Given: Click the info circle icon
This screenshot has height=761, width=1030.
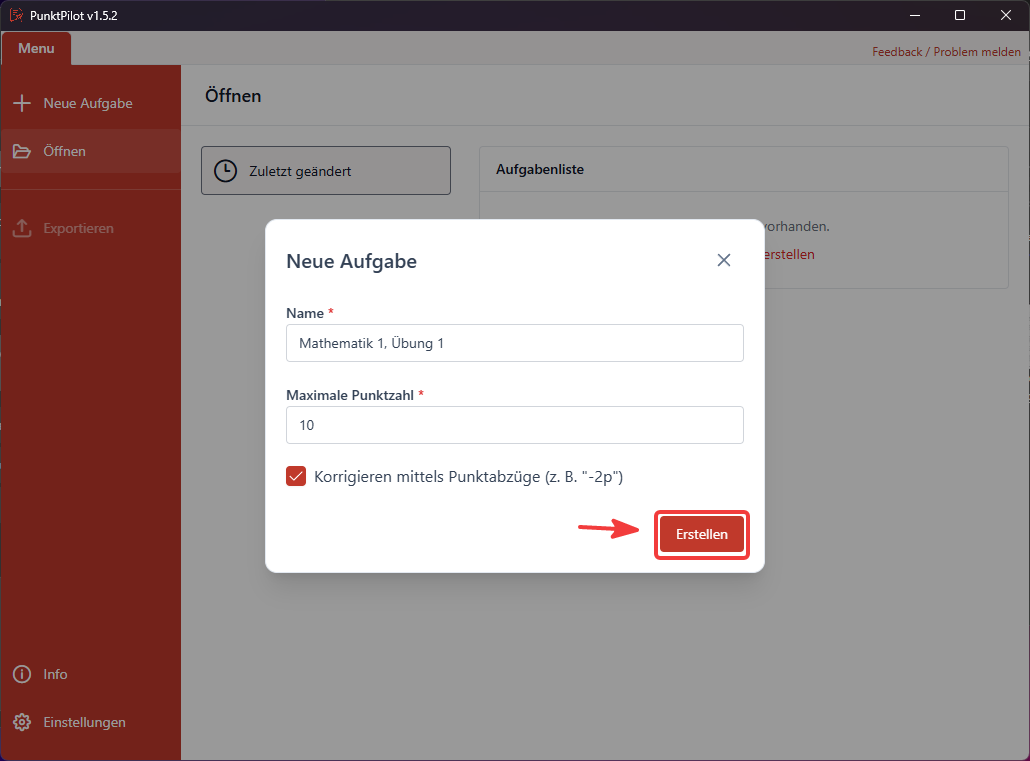Looking at the screenshot, I should (x=22, y=674).
